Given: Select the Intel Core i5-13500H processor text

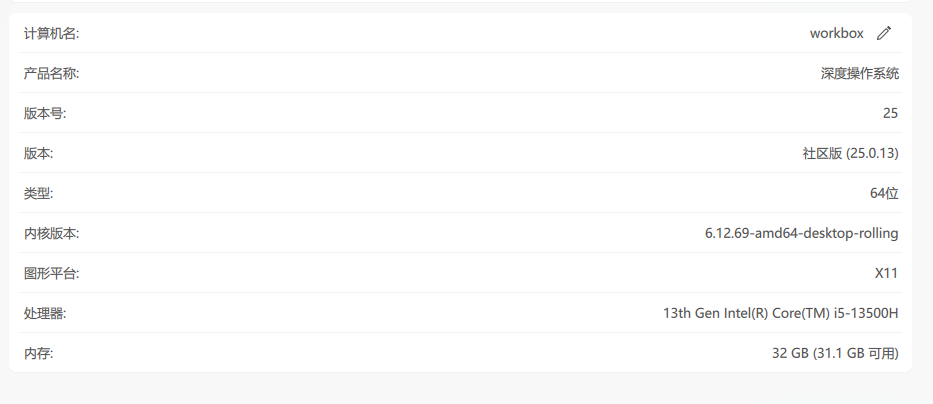Looking at the screenshot, I should [780, 313].
